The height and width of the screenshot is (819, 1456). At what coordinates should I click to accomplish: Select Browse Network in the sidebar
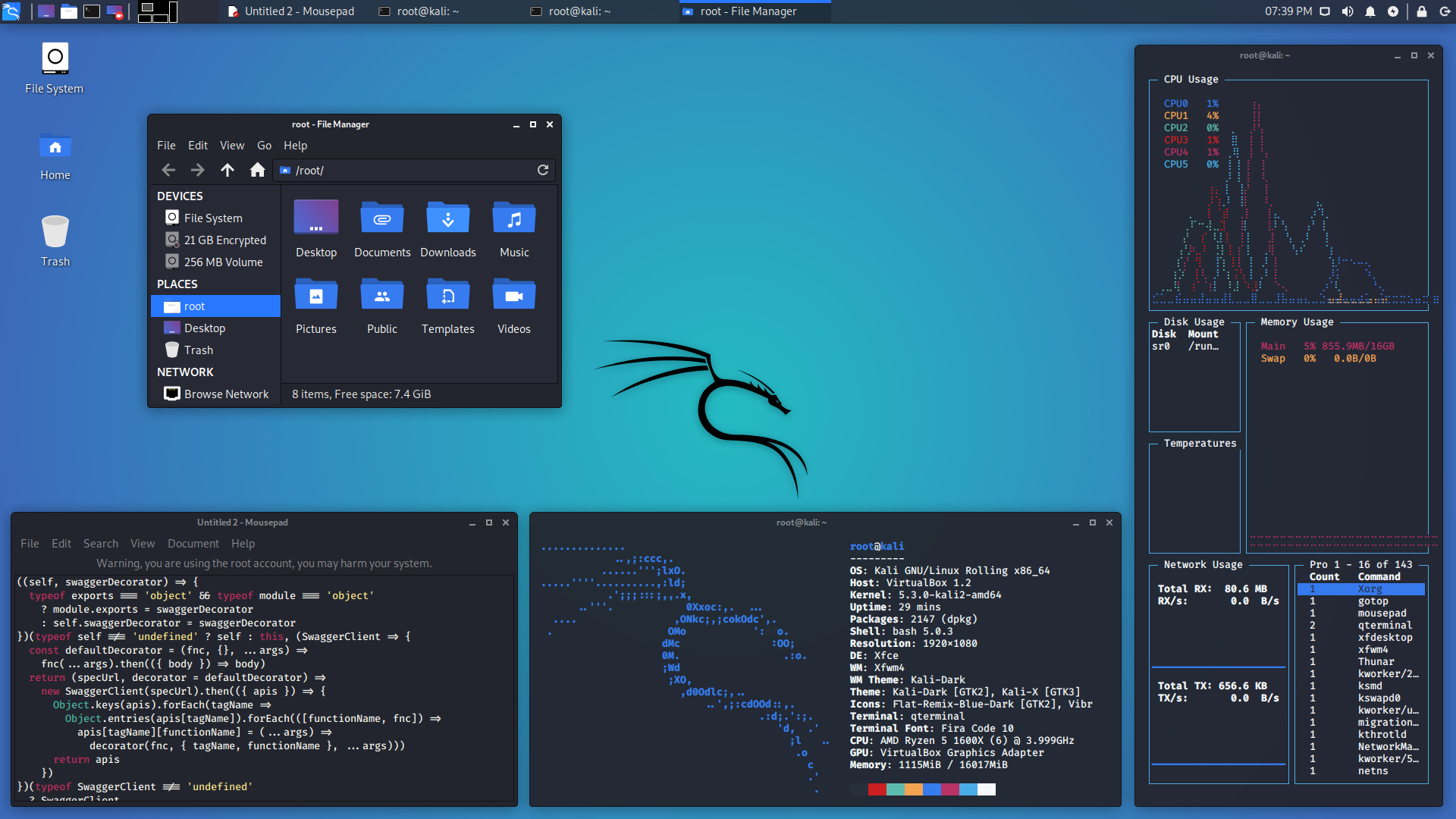pyautogui.click(x=225, y=394)
